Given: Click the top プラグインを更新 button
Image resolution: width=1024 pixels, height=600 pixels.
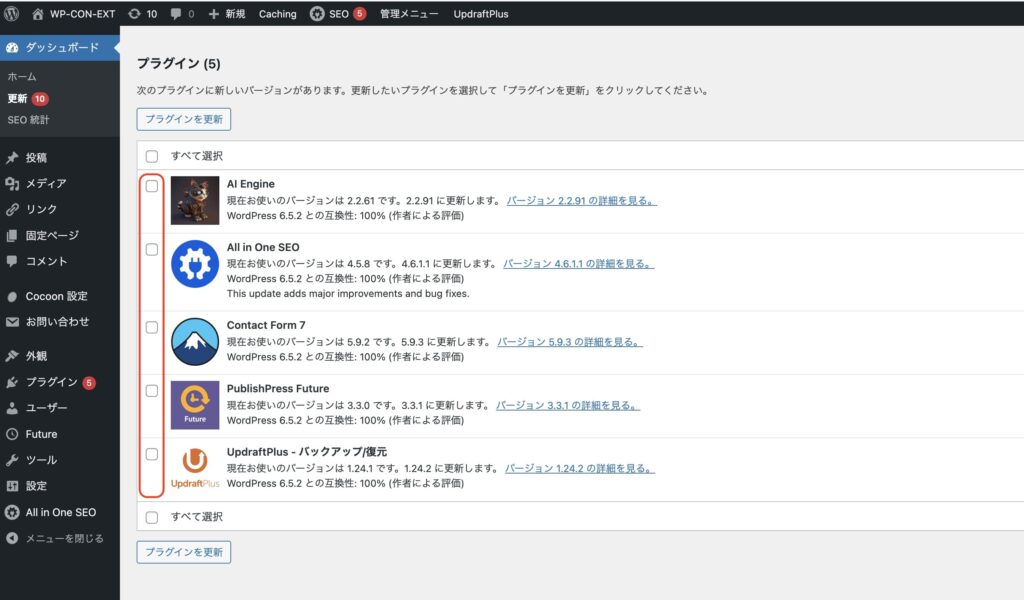Looking at the screenshot, I should [184, 119].
